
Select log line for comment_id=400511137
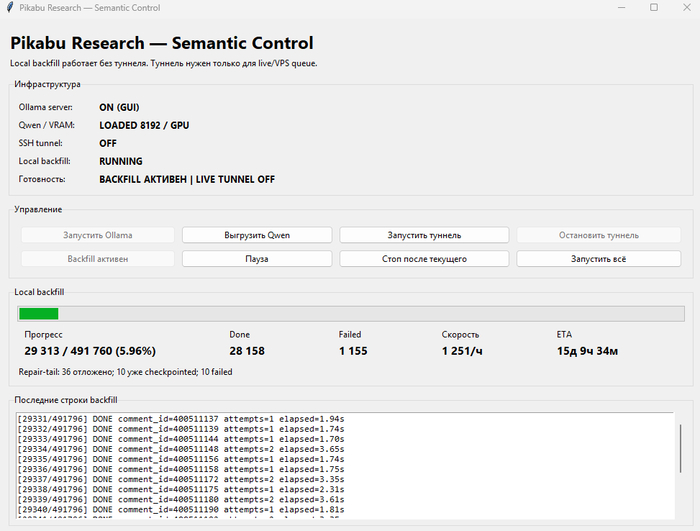pos(181,419)
